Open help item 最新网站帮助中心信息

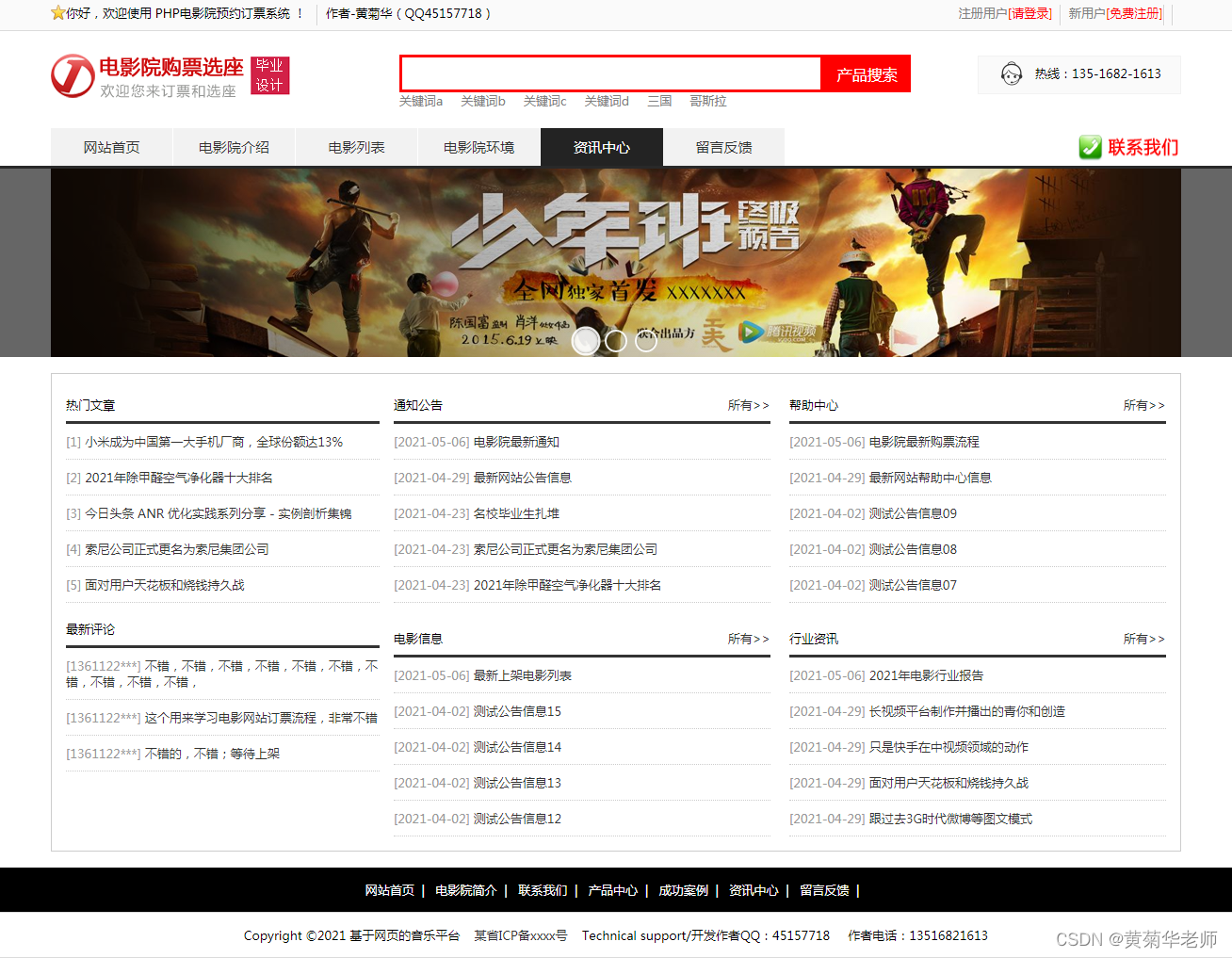point(930,478)
